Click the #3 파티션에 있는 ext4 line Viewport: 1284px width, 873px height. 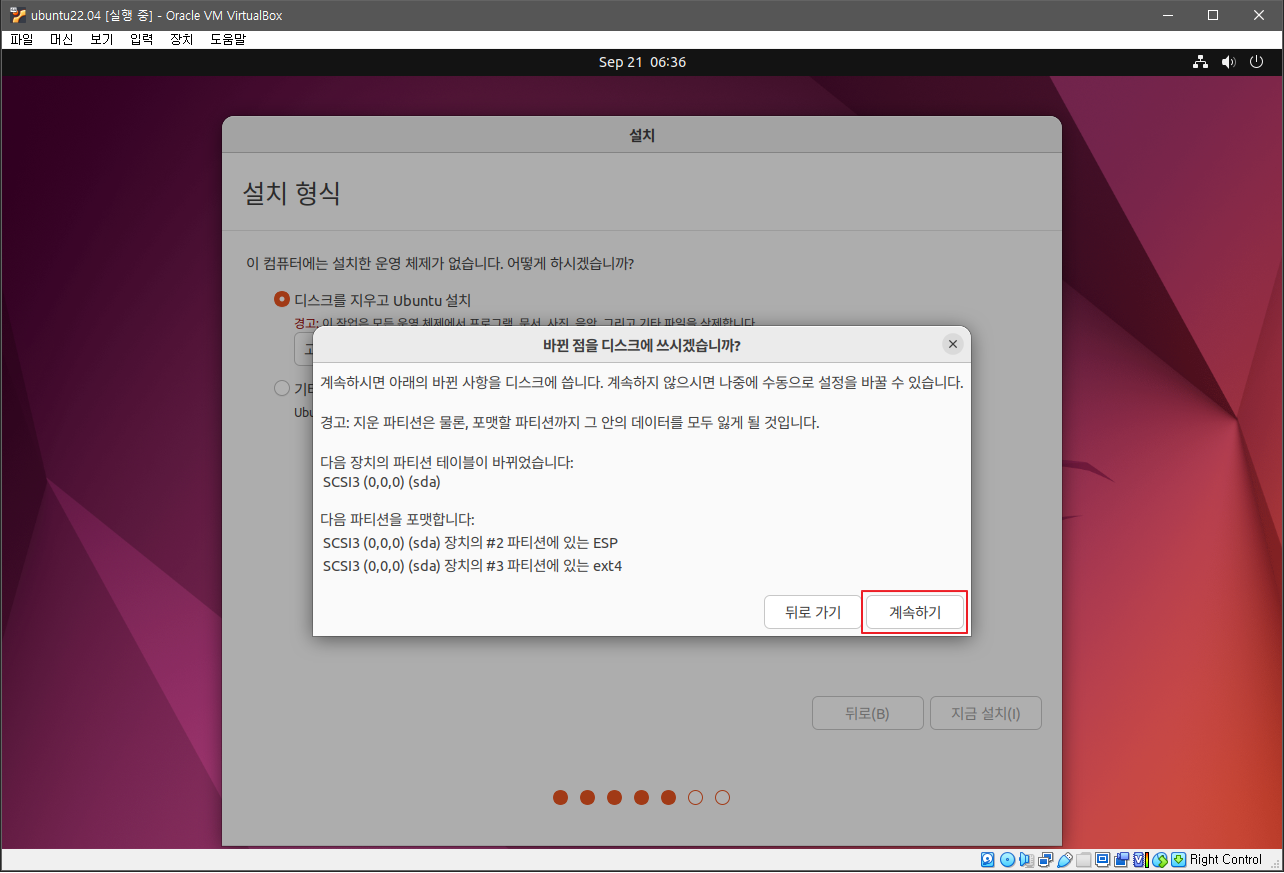click(x=473, y=566)
